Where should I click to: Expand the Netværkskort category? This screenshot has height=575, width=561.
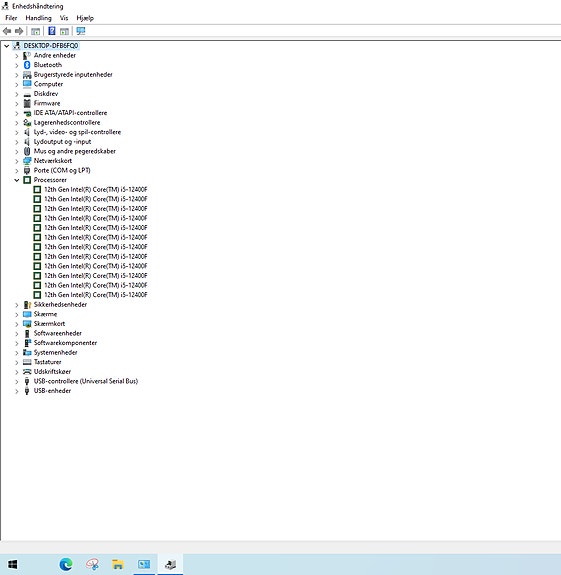point(16,161)
